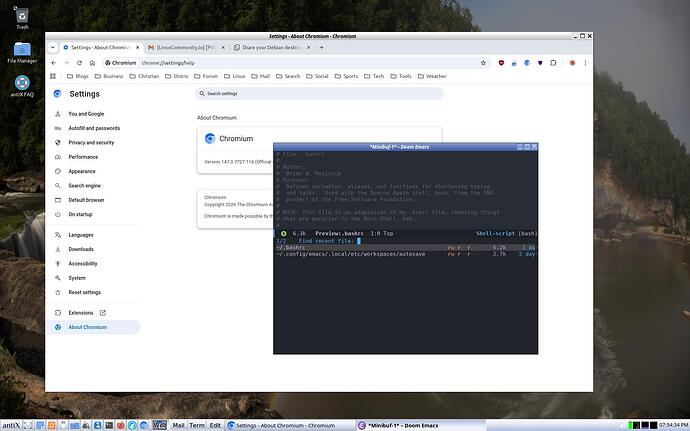Click Edit button in taskbar
The height and width of the screenshot is (431, 690).
click(x=215, y=425)
